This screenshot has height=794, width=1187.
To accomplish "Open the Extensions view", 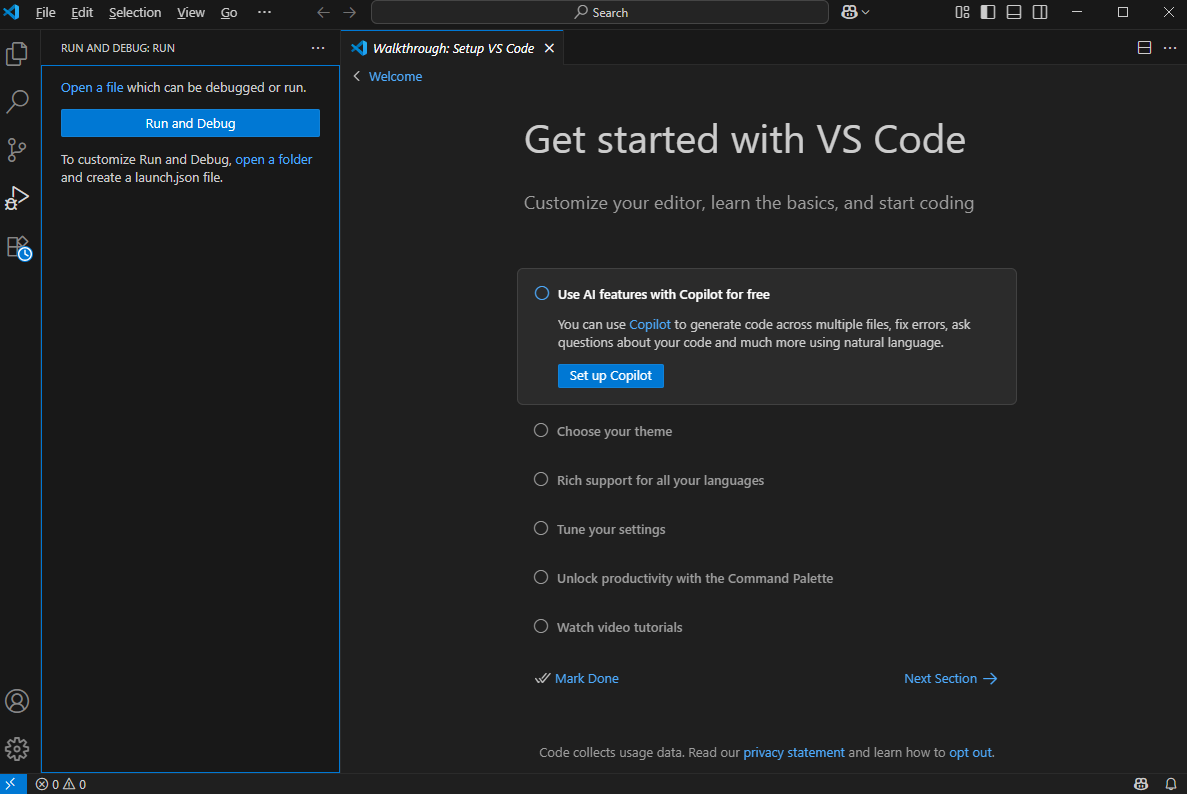I will (x=18, y=248).
